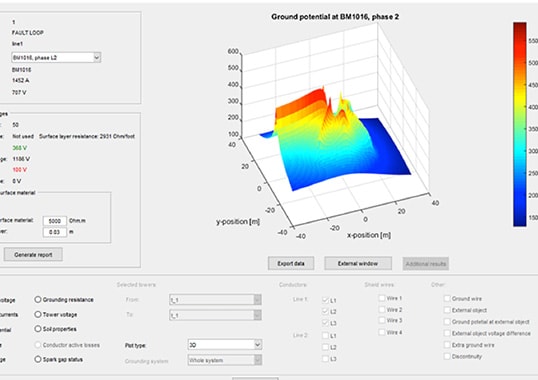Enable the Ground wire checkbox

447,298
